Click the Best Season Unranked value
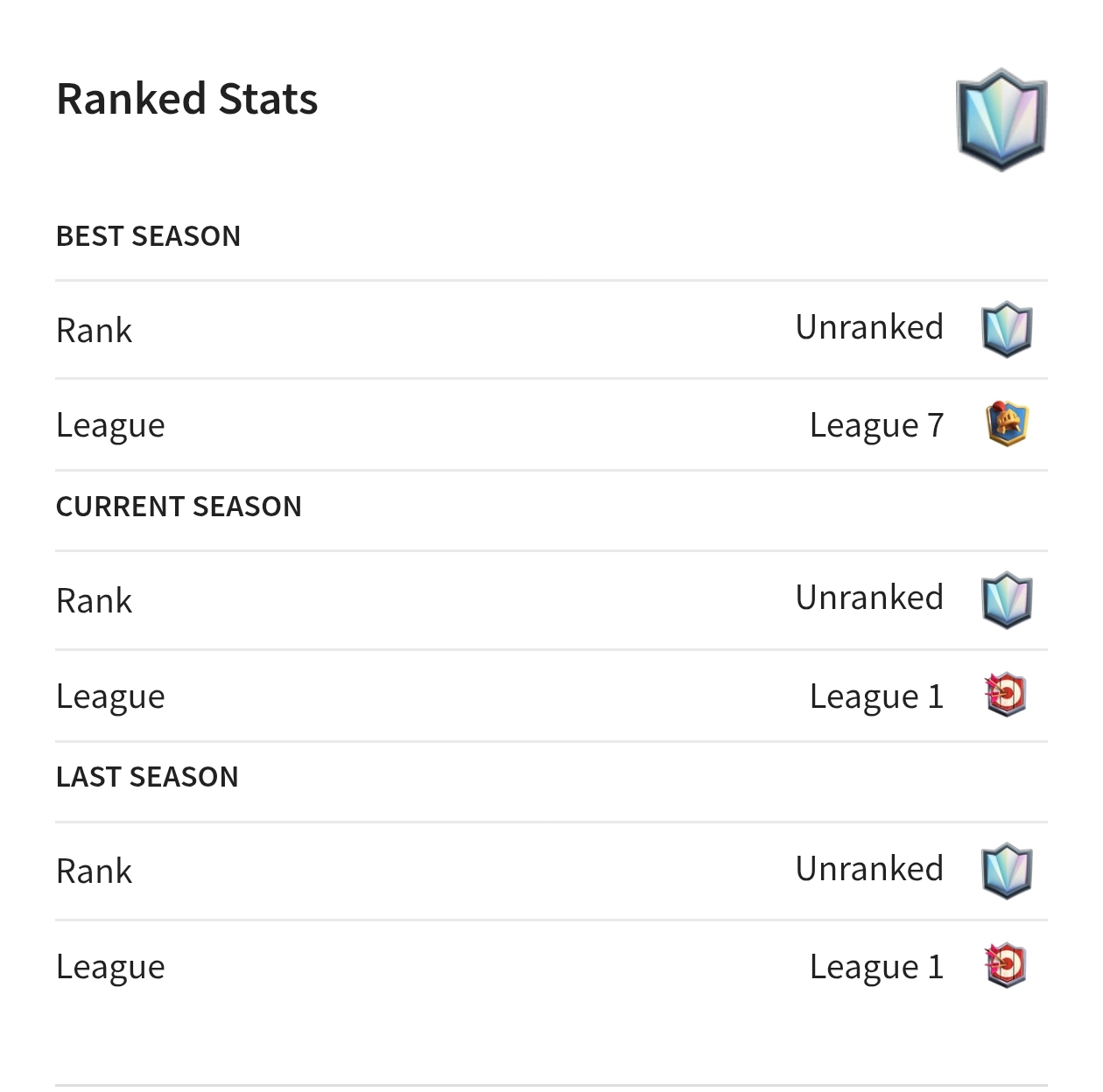This screenshot has height=1092, width=1103. click(870, 327)
